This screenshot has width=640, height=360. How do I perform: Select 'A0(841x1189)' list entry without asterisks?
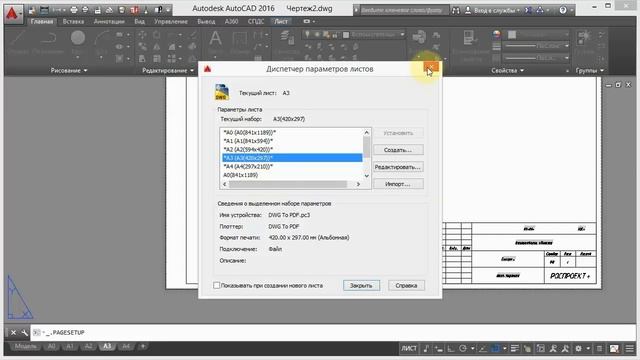click(x=292, y=175)
